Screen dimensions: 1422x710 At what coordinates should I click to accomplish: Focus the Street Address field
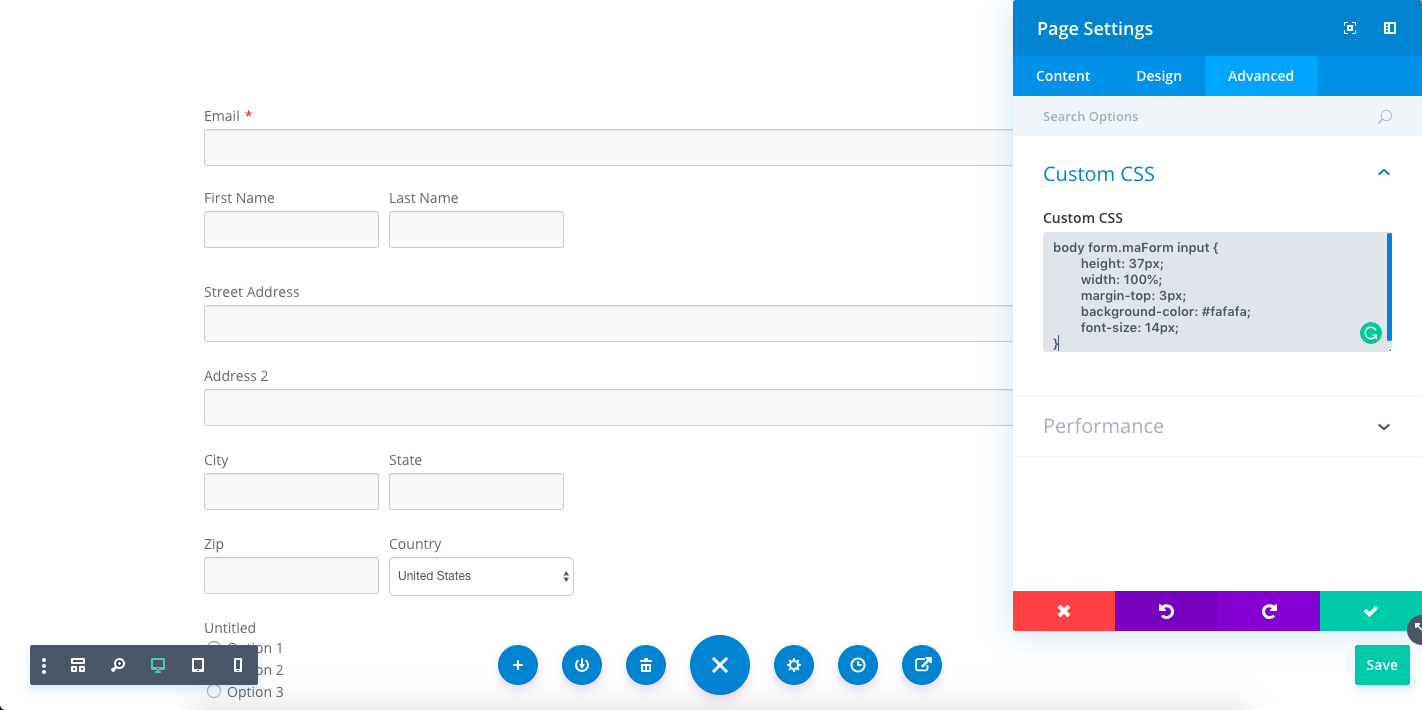608,323
